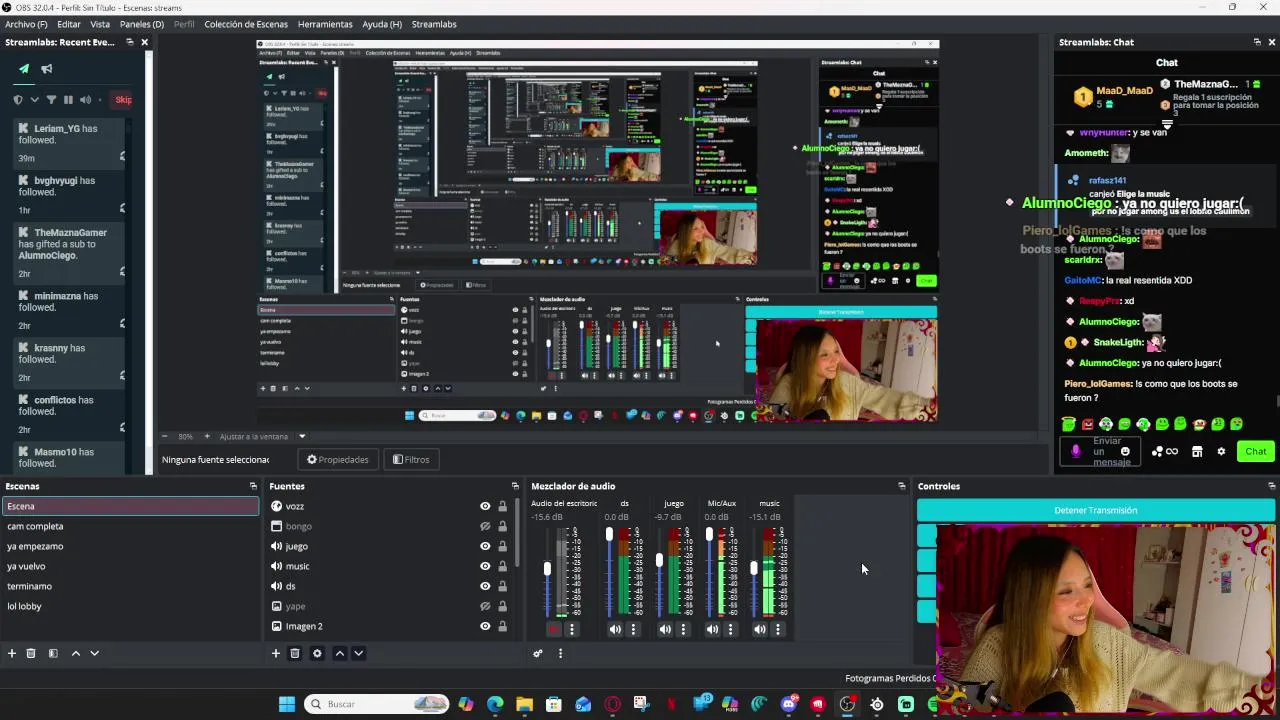Open options menu for music audio channel
The width and height of the screenshot is (1280, 720).
click(x=778, y=629)
